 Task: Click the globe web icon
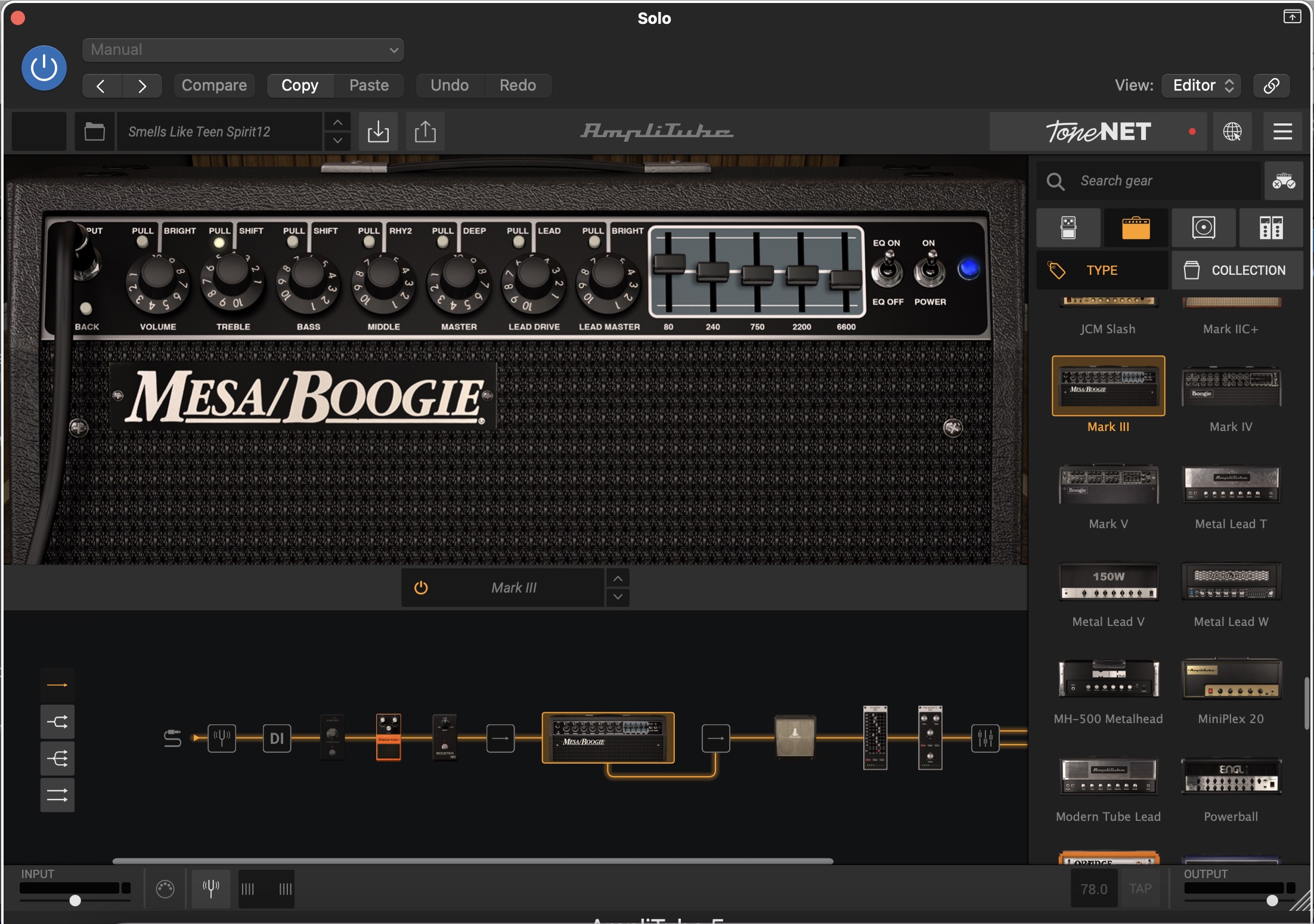pos(1232,131)
